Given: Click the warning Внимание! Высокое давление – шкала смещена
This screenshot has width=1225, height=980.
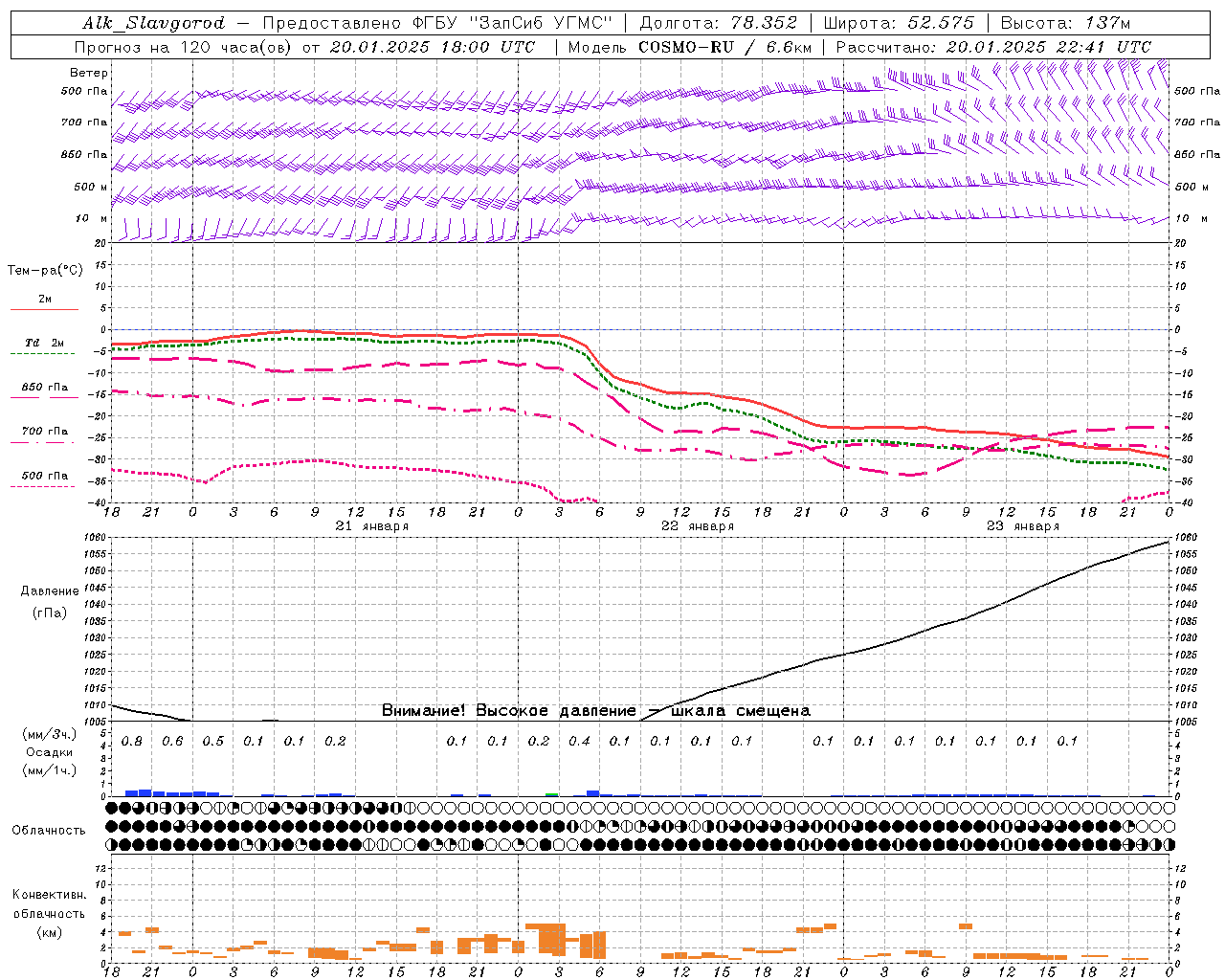Looking at the screenshot, I should tap(596, 711).
